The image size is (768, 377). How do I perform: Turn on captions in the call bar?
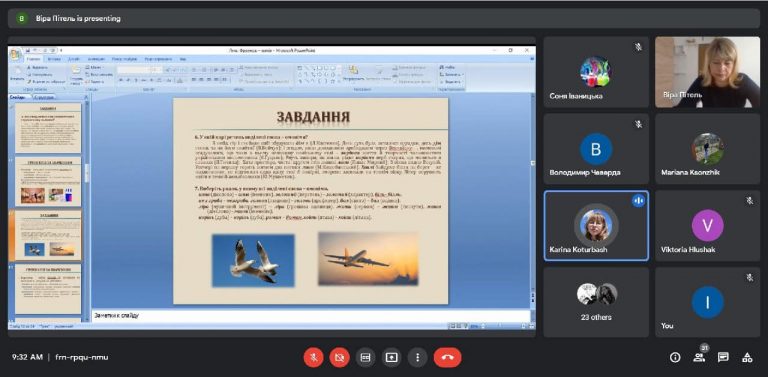point(365,357)
